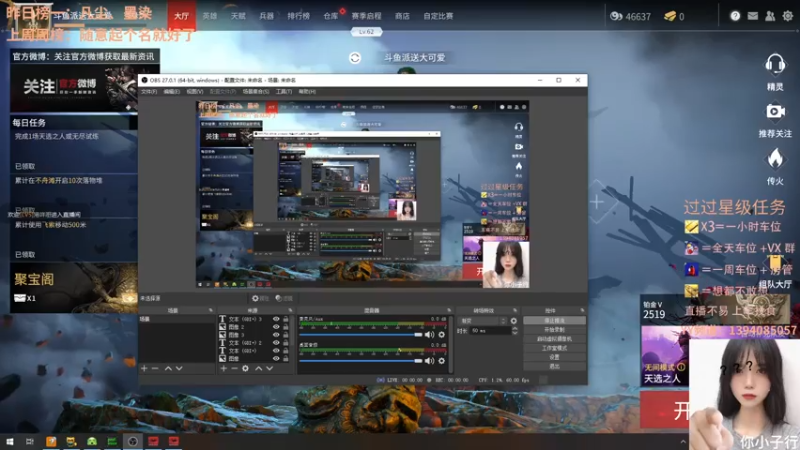Switch to game 排行榜 tab
This screenshot has width=800, height=450.
(298, 16)
